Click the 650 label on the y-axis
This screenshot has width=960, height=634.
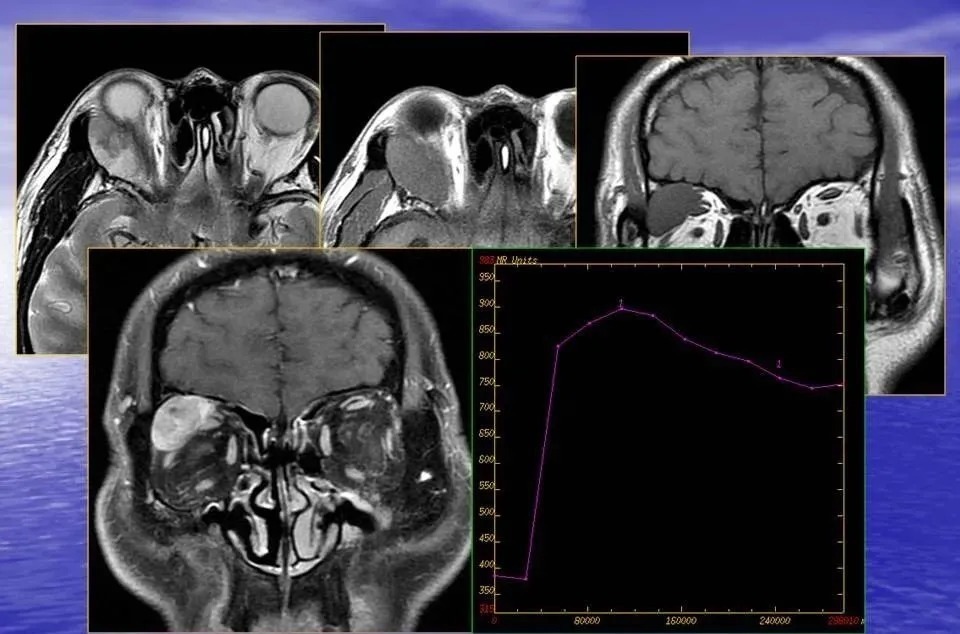pos(486,435)
